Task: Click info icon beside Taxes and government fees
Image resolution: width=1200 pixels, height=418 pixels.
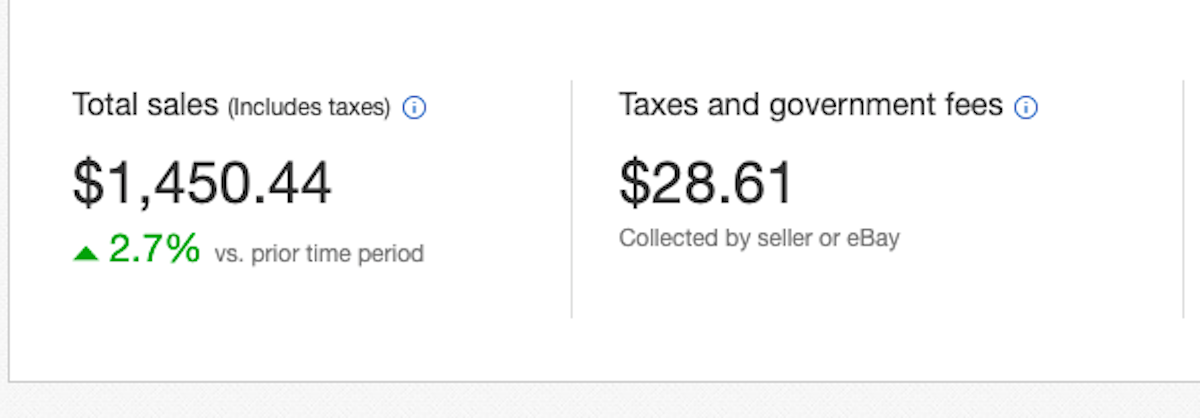Action: 1026,108
